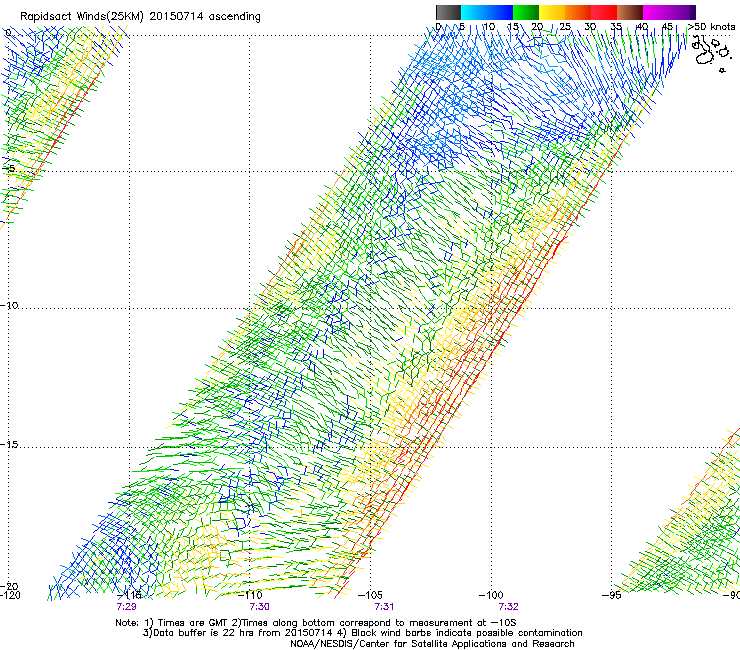740x650 pixels.
Task: Click the cyan-blue 5–15 knots legend swatch
Action: point(487,12)
